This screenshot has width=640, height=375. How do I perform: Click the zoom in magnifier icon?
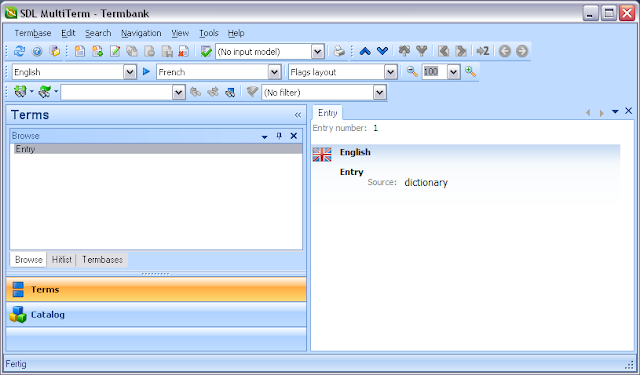[470, 72]
